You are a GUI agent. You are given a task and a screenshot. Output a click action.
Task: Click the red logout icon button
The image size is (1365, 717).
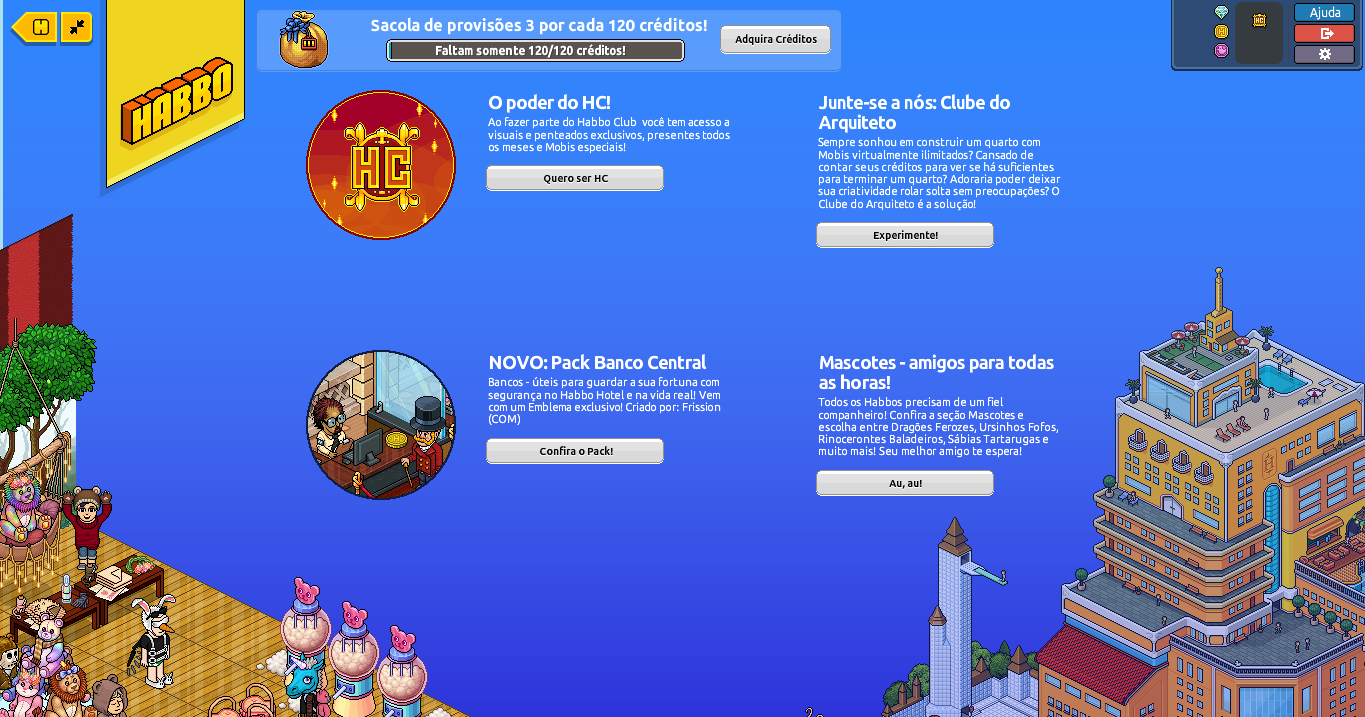[1324, 33]
